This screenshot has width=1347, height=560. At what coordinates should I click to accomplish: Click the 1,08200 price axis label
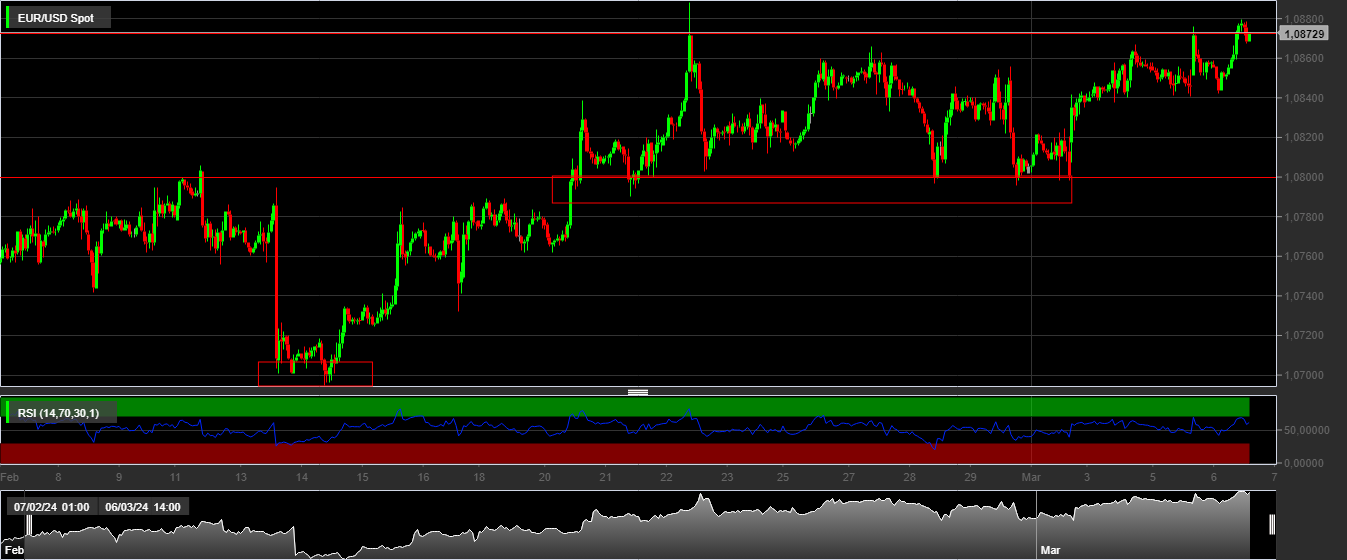[1304, 138]
